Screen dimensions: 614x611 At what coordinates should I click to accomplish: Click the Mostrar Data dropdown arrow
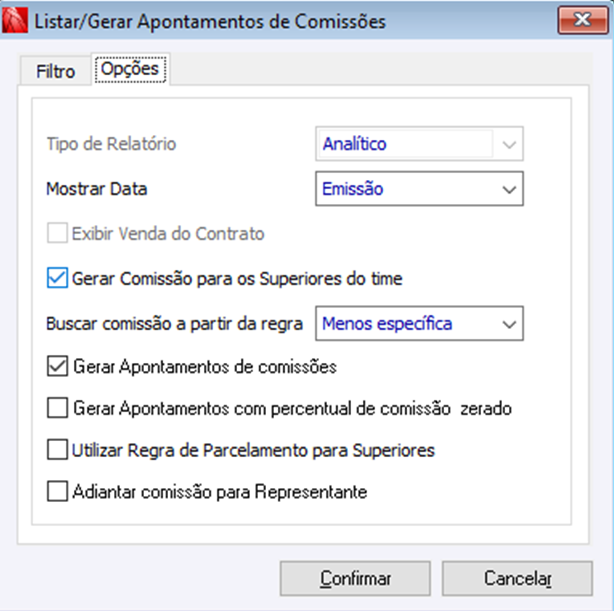(510, 188)
